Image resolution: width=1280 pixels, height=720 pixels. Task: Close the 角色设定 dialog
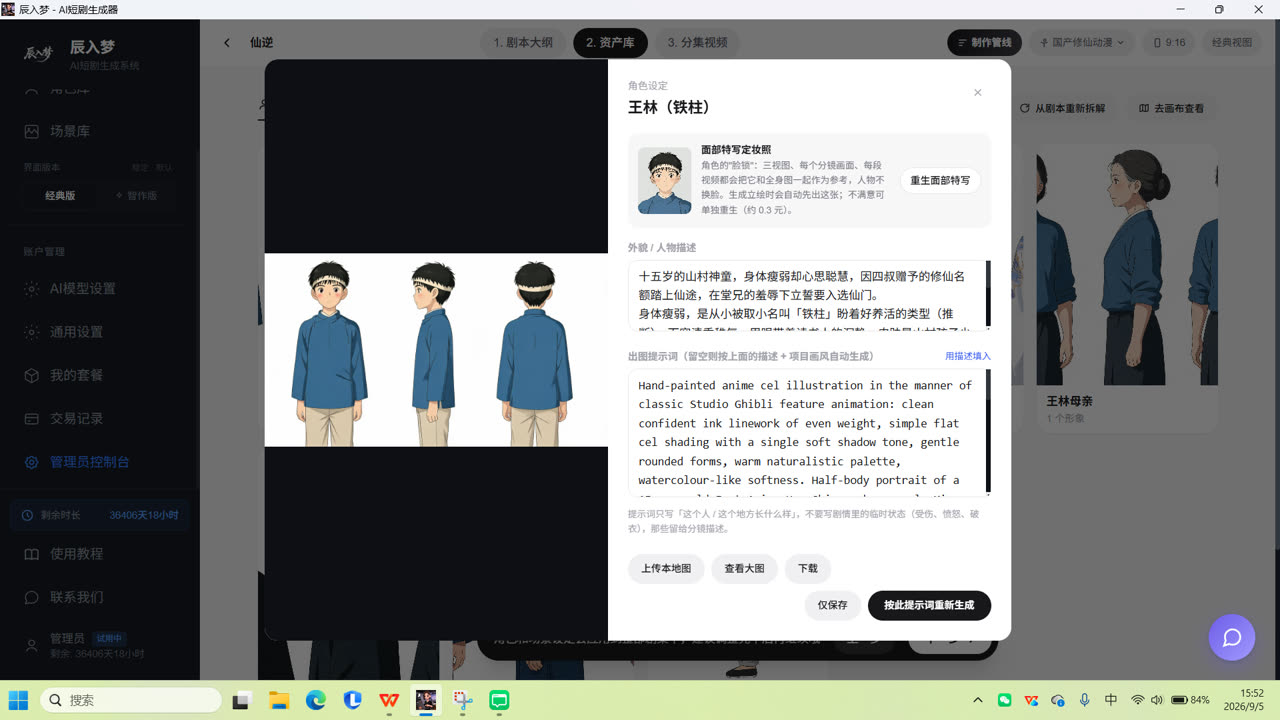click(x=977, y=93)
